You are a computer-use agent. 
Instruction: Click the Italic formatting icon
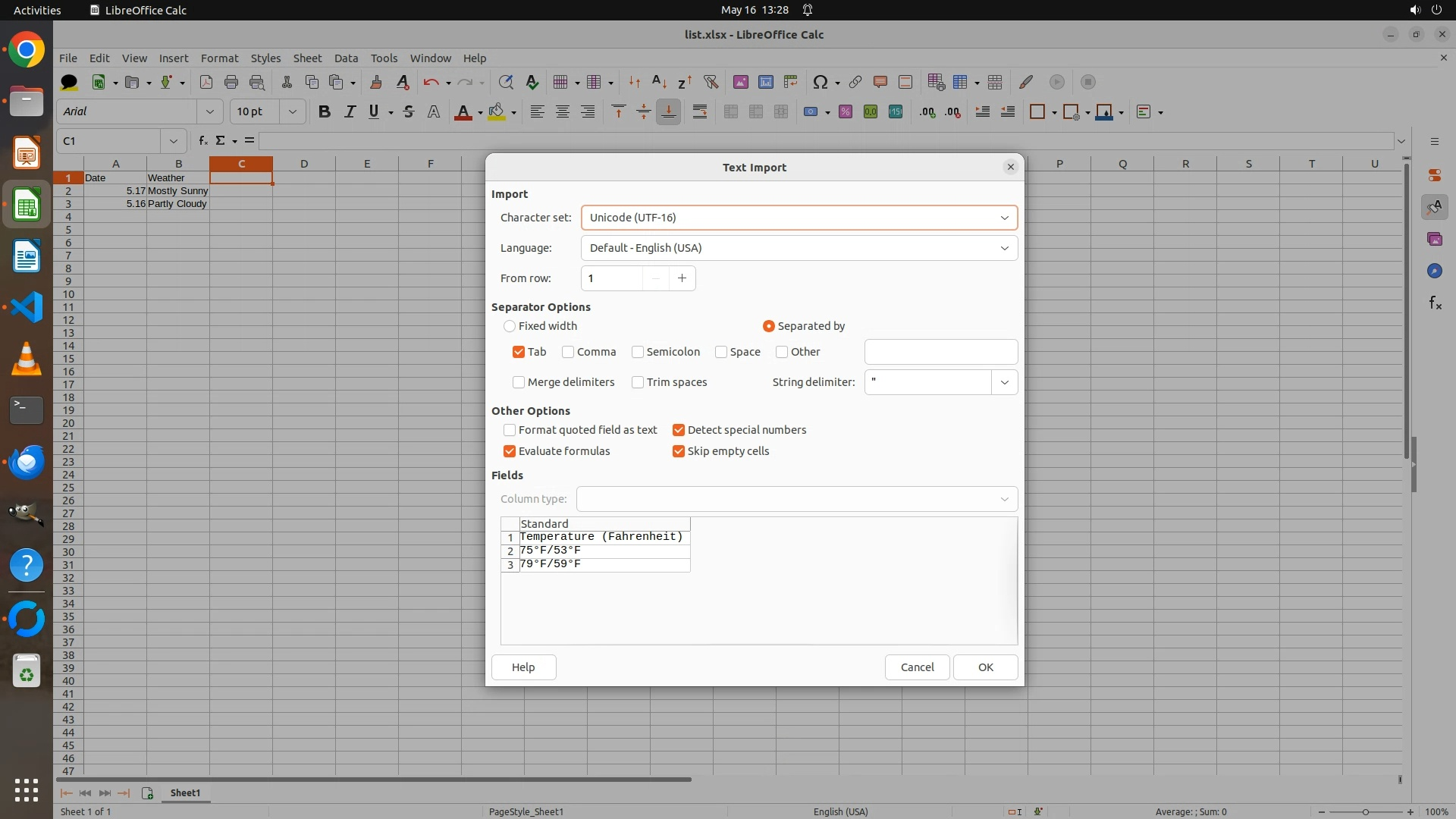350,112
